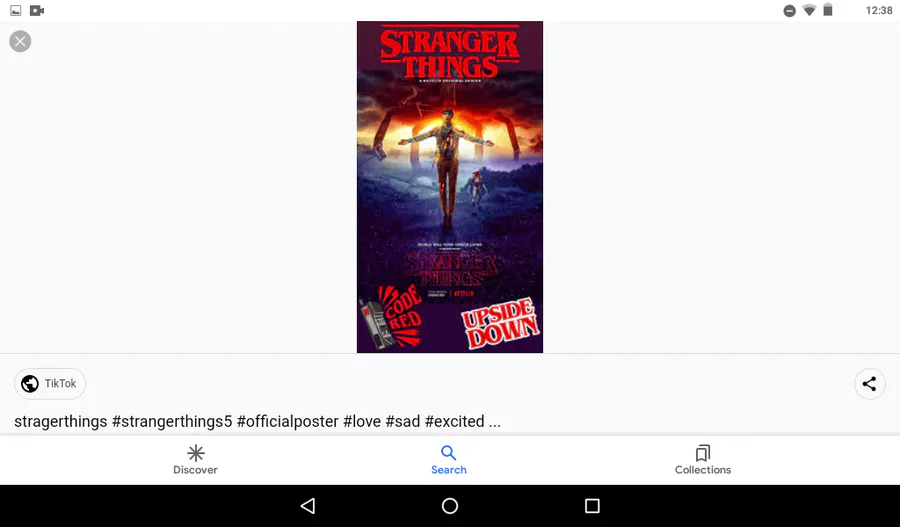
Task: Open the TikTok source chip
Action: 50,383
